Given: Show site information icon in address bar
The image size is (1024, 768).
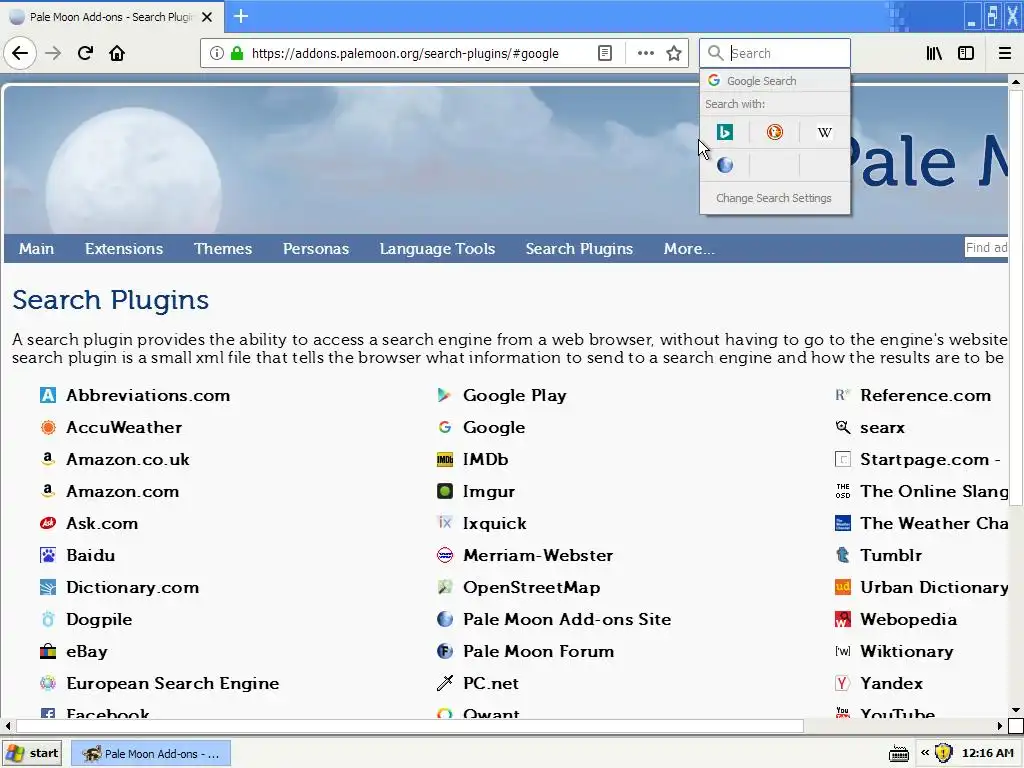Looking at the screenshot, I should [216, 53].
